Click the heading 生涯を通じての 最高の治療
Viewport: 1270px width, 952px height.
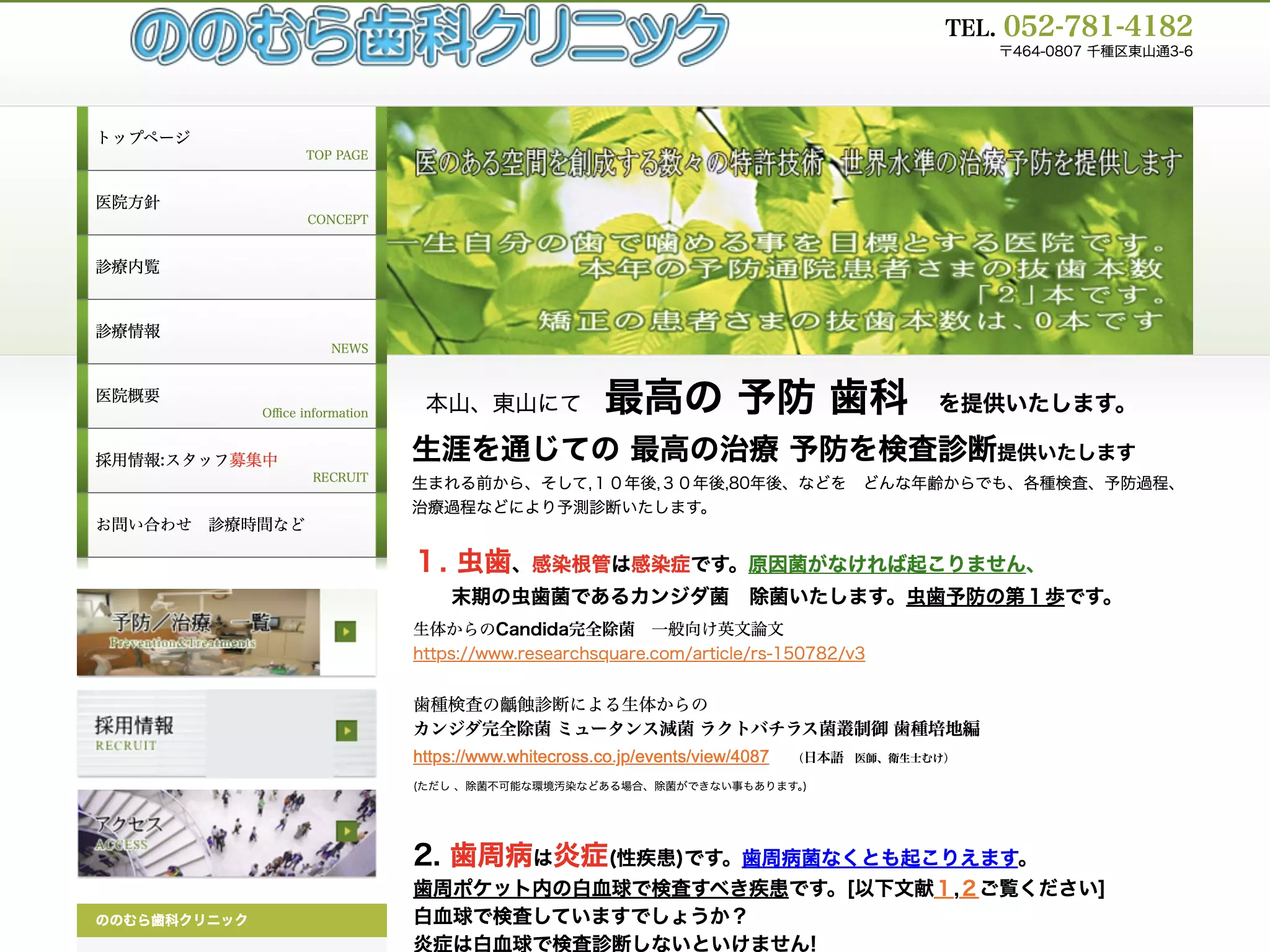pos(595,449)
